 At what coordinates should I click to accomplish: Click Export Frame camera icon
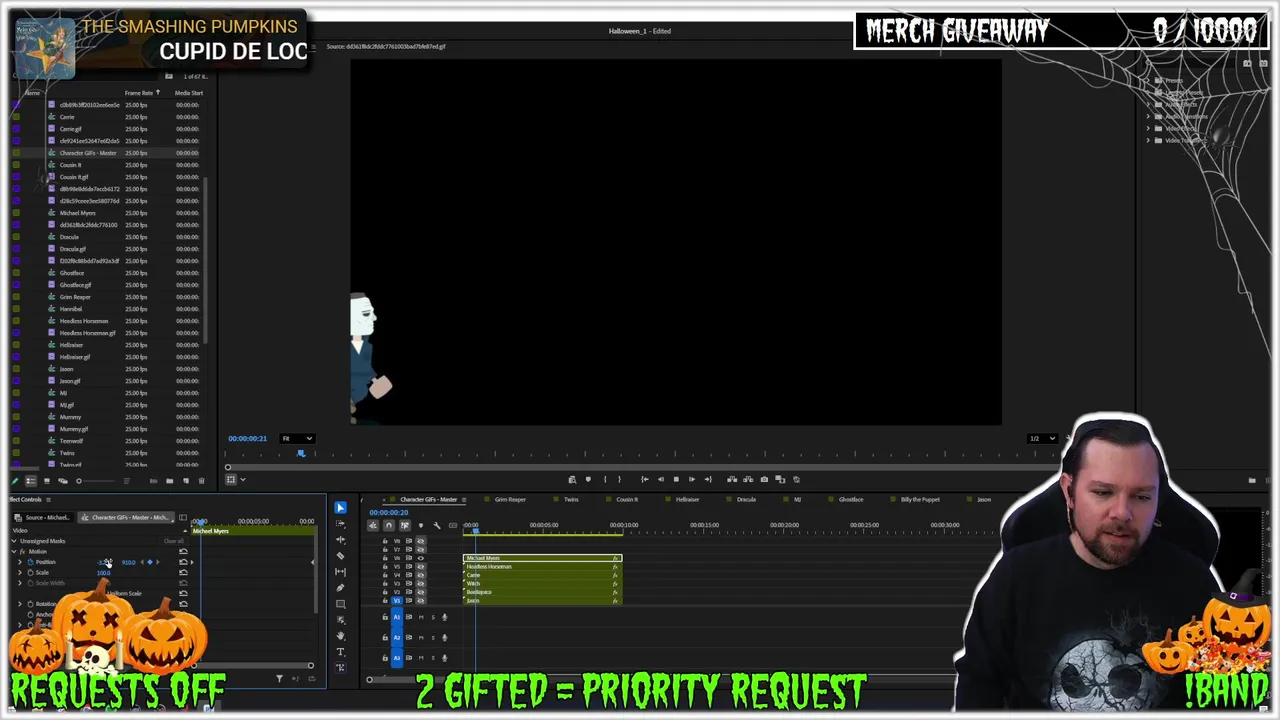pos(764,479)
